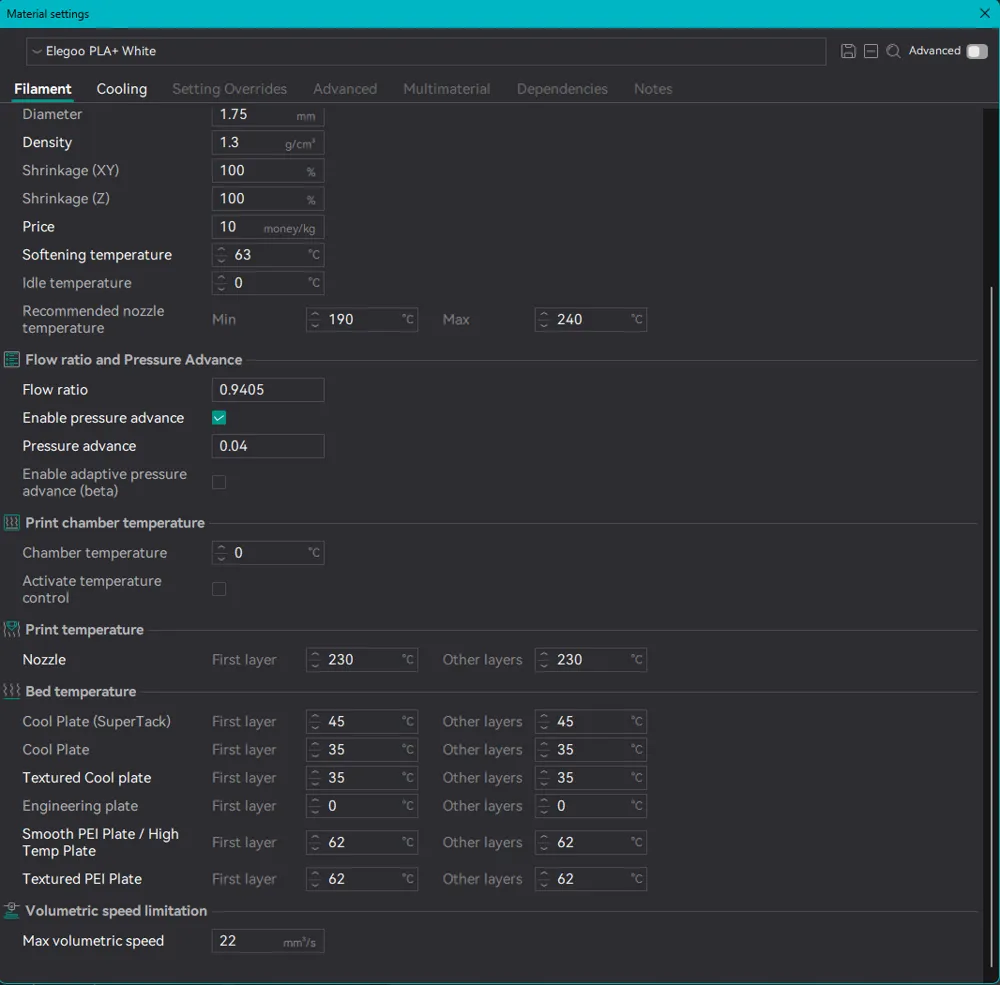Disable the Enable pressure advance checkbox

[x=219, y=418]
